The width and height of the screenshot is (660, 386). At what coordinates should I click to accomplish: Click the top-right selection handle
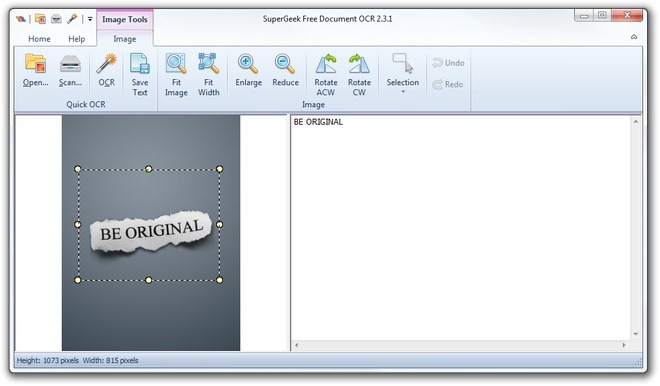[x=219, y=169]
